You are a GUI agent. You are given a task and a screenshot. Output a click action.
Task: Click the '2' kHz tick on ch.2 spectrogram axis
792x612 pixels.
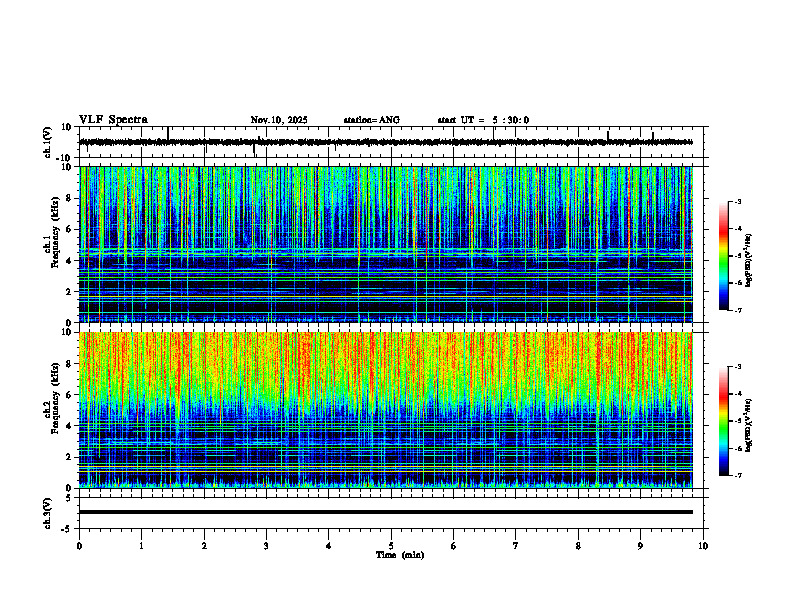(x=70, y=457)
